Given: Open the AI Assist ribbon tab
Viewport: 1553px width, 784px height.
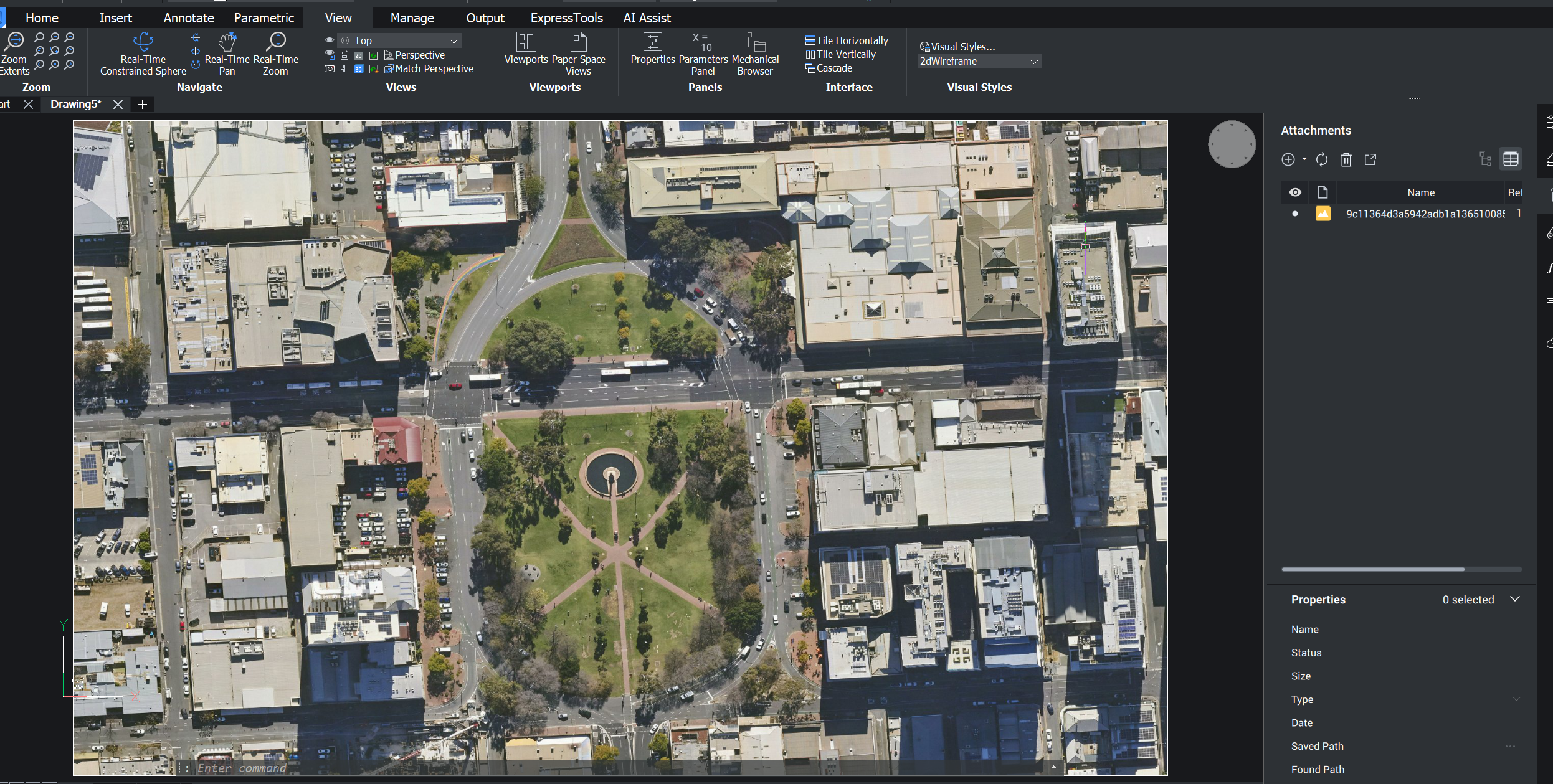Looking at the screenshot, I should (x=647, y=18).
